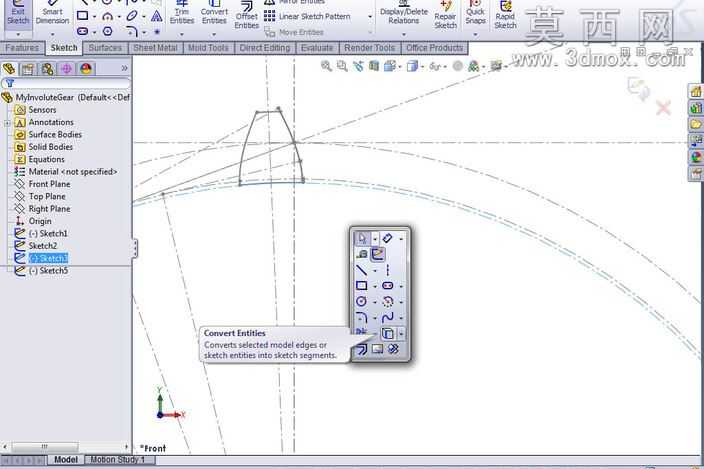Select the Tangent Arc tool in ribbon

(107, 17)
